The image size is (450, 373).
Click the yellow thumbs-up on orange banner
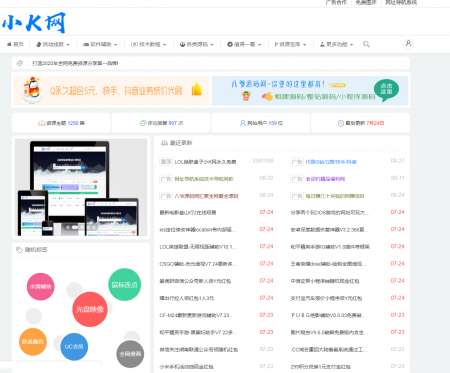197,89
